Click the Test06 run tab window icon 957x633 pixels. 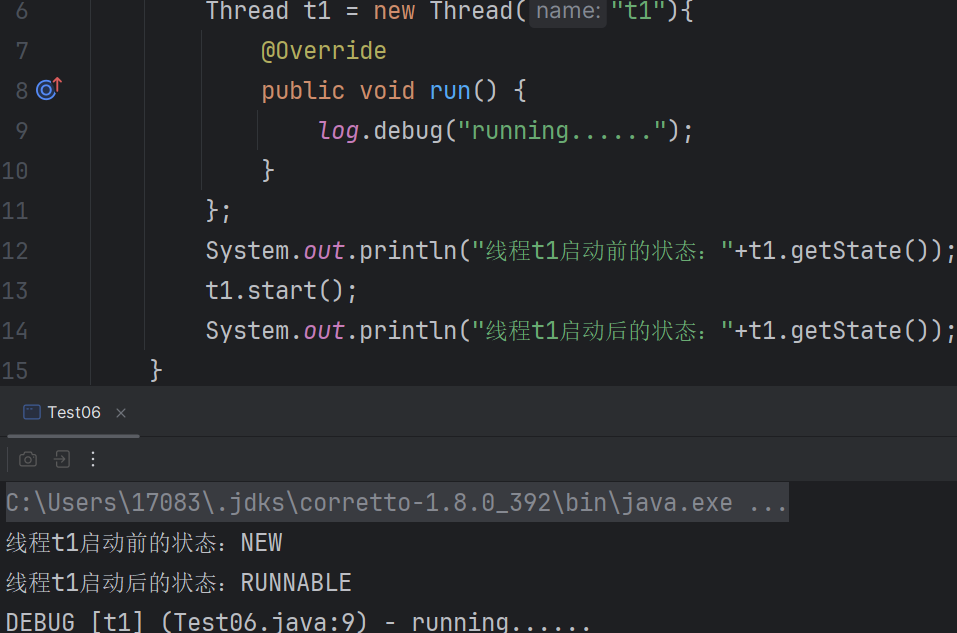[32, 412]
